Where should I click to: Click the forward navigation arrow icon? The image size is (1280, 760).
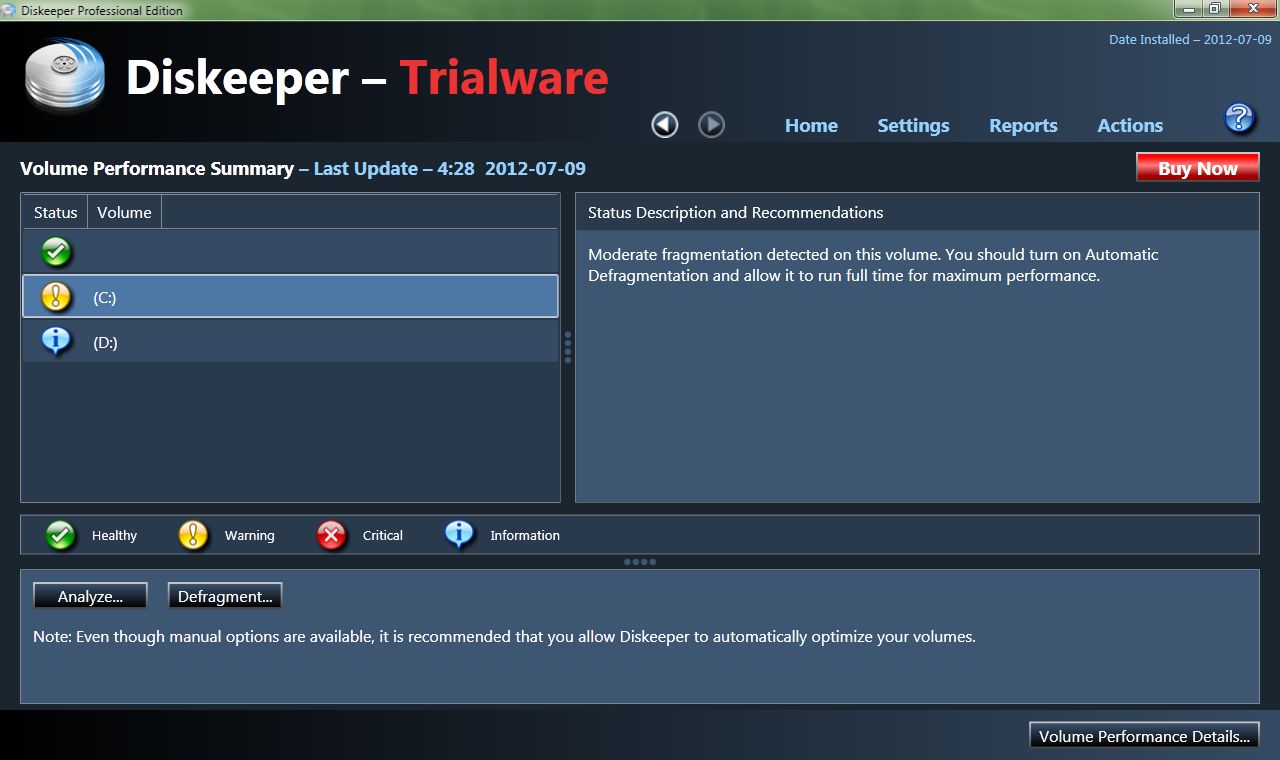pyautogui.click(x=711, y=124)
